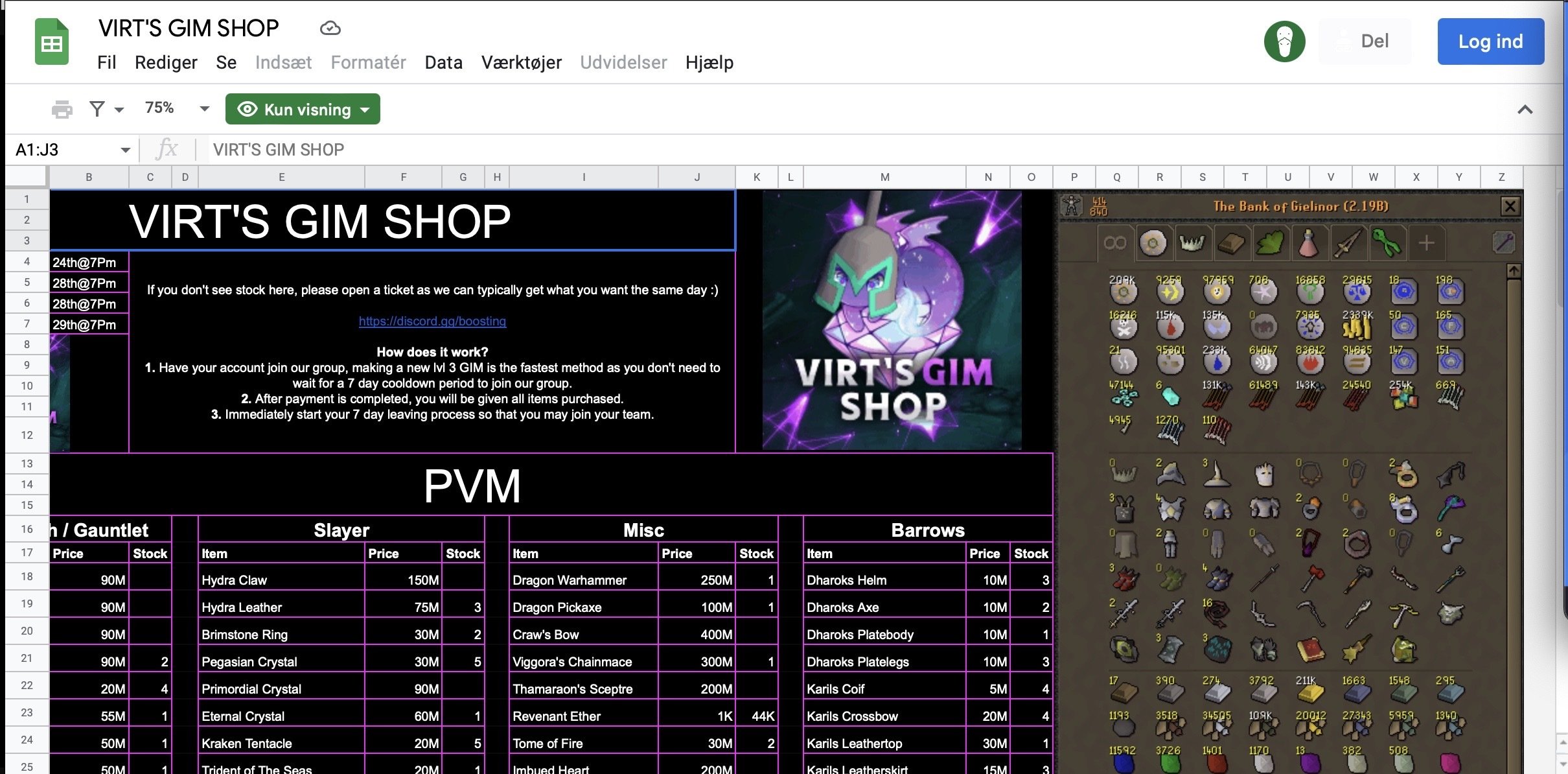Select the crown bank tab icon
Viewport: 1568px width, 774px height.
point(1192,243)
